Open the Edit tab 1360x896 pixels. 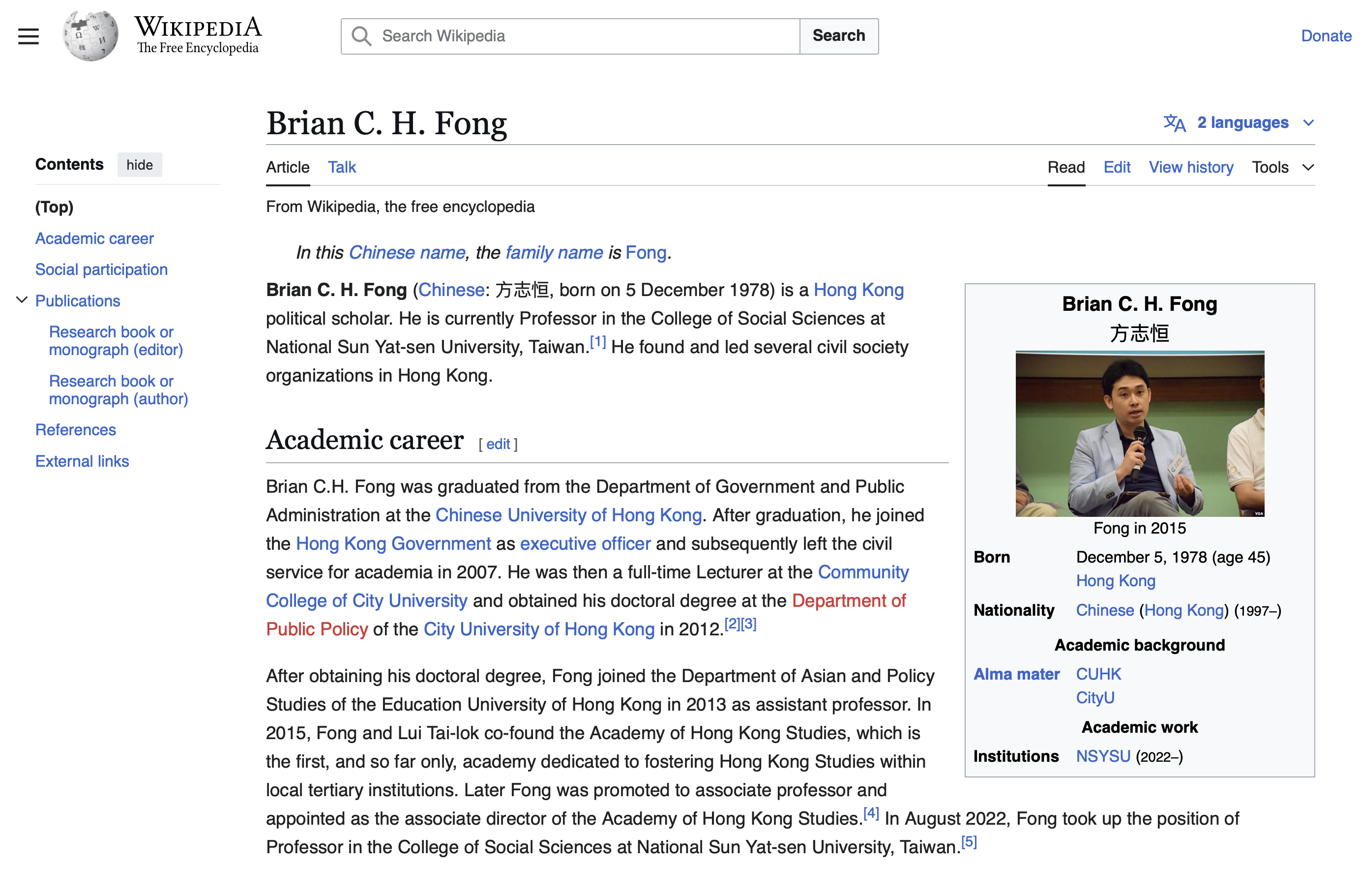(x=1117, y=167)
